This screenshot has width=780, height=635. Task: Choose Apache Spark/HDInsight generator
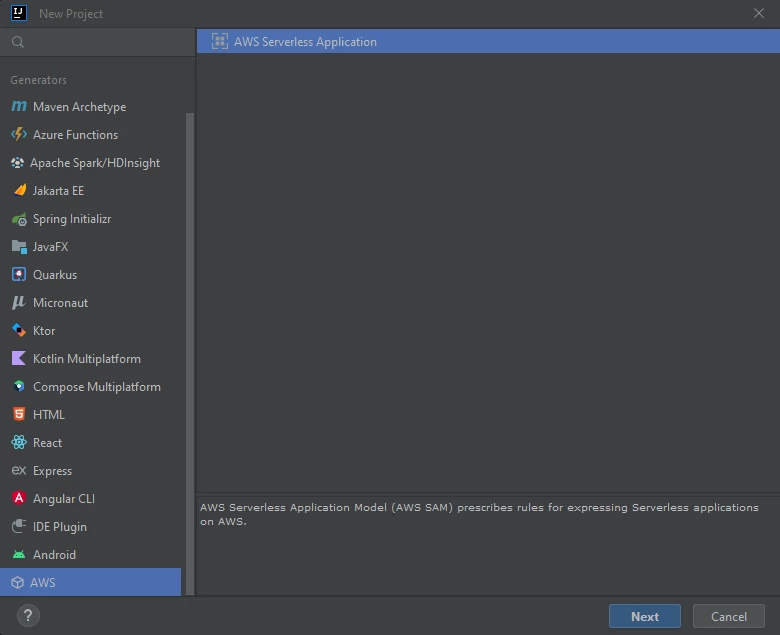pyautogui.click(x=91, y=163)
